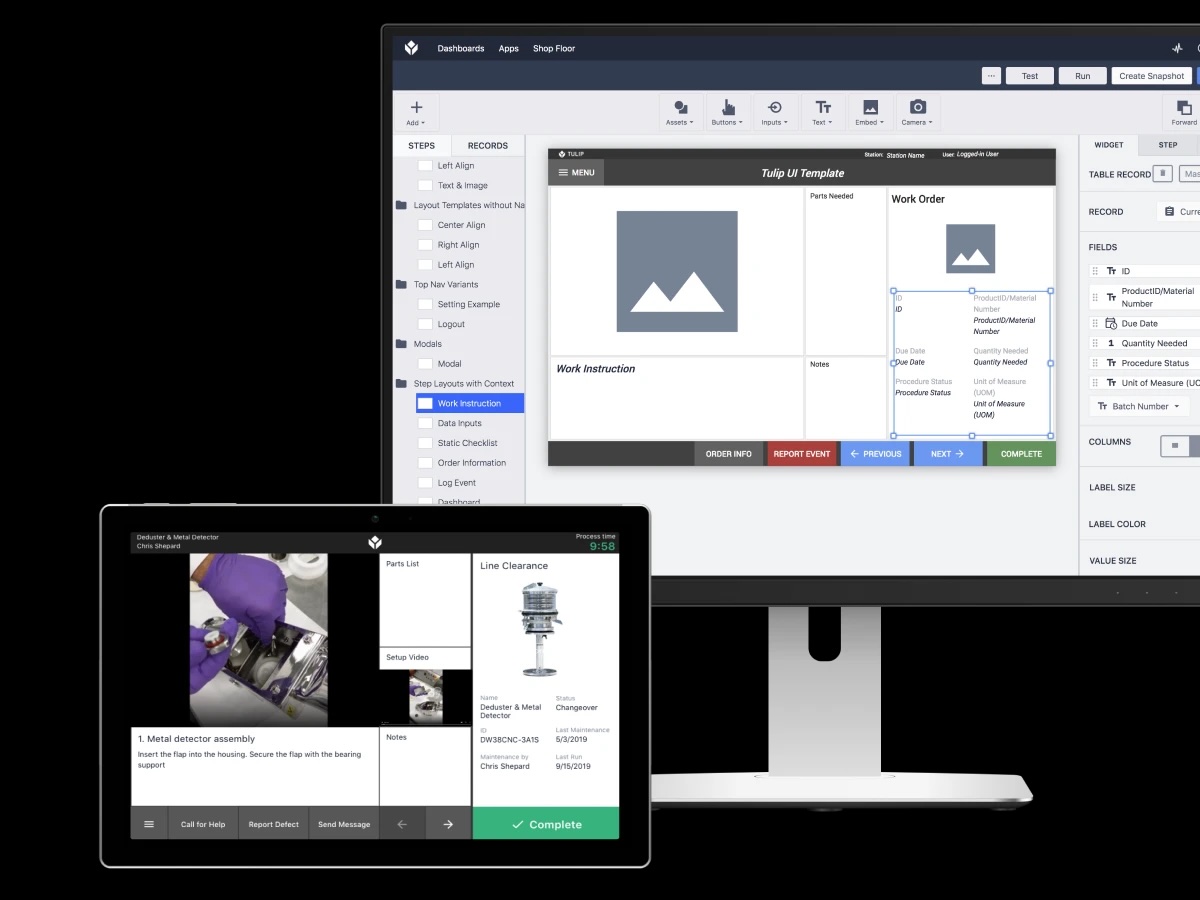Open the Batch Number field dropdown
The width and height of the screenshot is (1200, 900).
point(1139,406)
